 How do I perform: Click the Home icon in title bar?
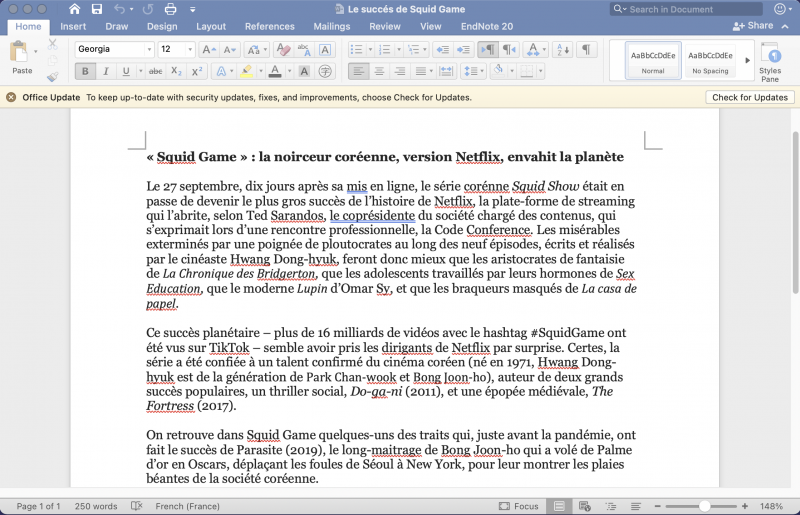(74, 9)
